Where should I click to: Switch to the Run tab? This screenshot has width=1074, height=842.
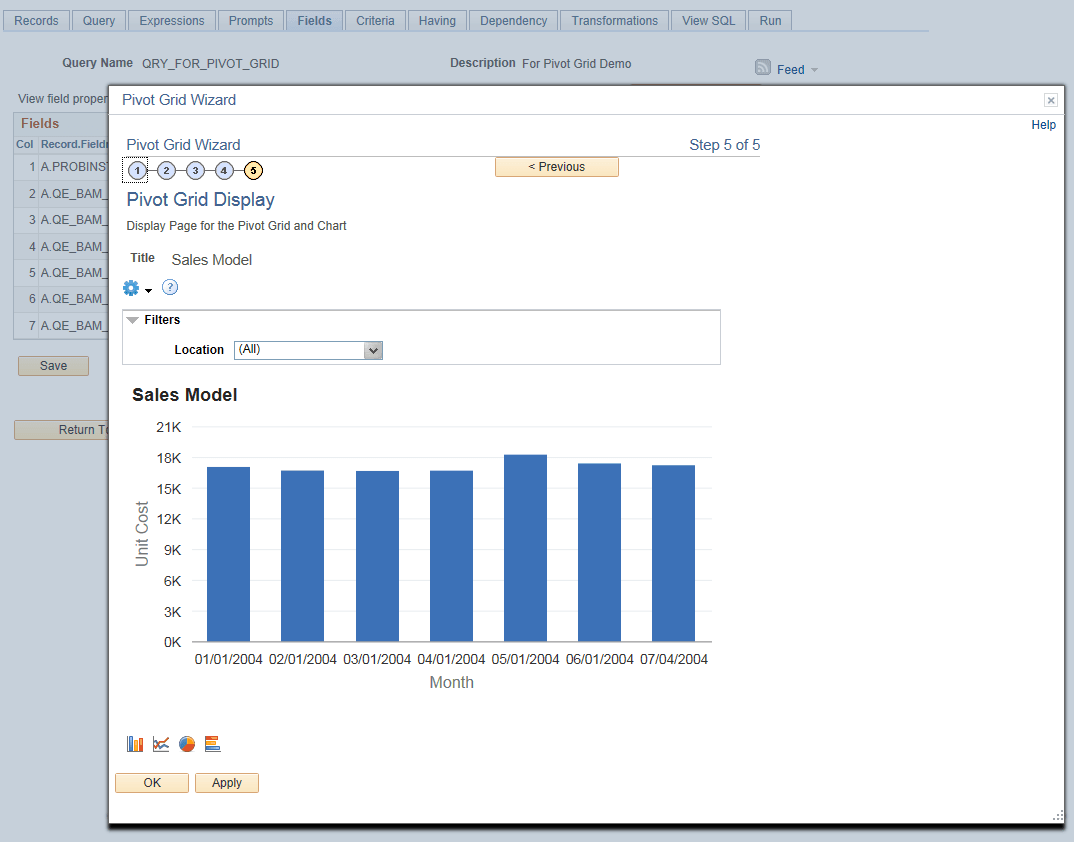(x=769, y=20)
